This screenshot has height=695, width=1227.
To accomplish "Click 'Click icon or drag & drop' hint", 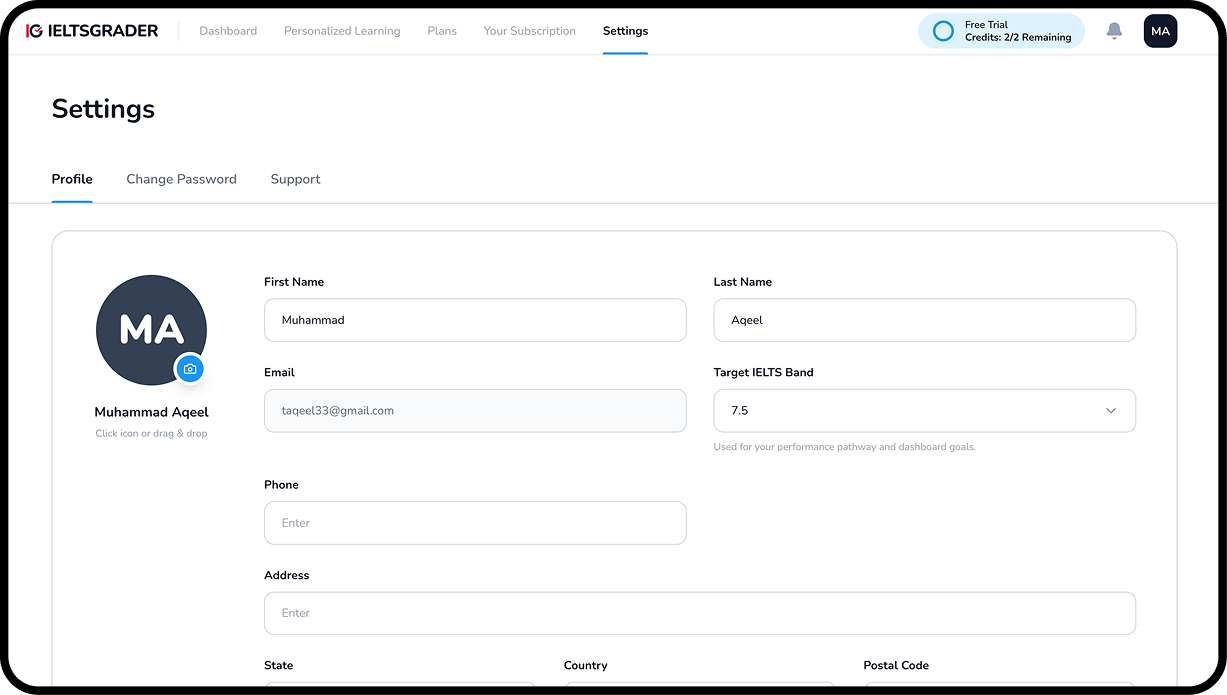I will coord(151,433).
